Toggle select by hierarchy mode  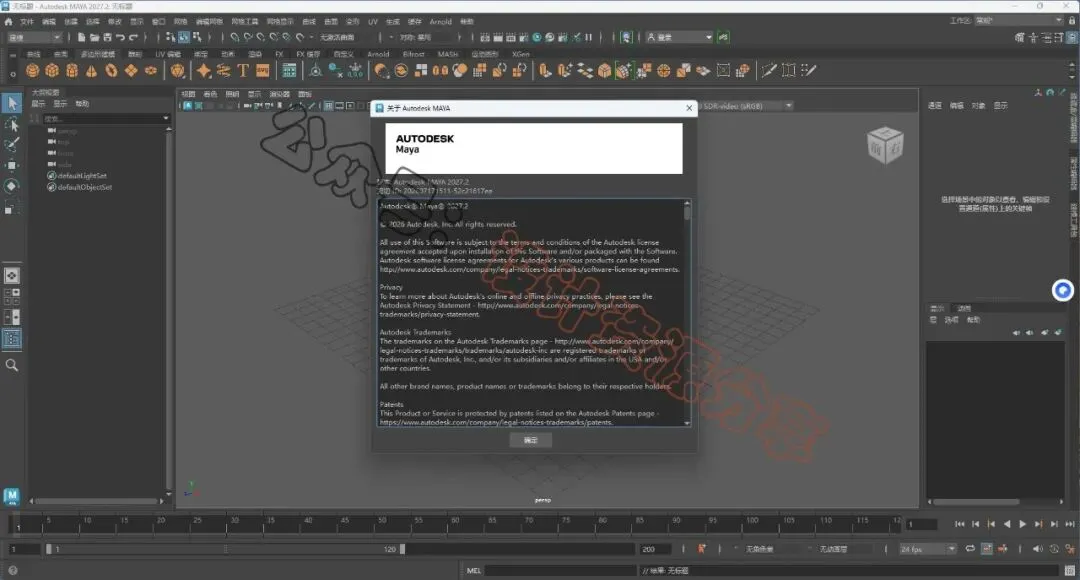pyautogui.click(x=171, y=37)
